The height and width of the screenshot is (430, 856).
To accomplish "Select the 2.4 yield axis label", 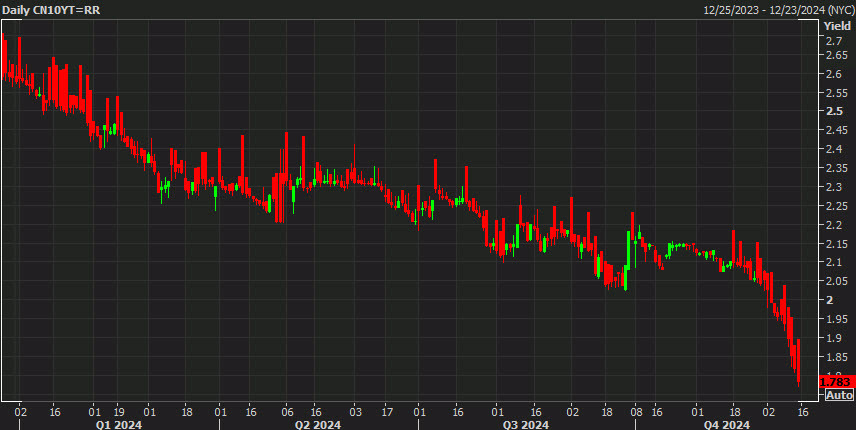I will tap(834, 149).
